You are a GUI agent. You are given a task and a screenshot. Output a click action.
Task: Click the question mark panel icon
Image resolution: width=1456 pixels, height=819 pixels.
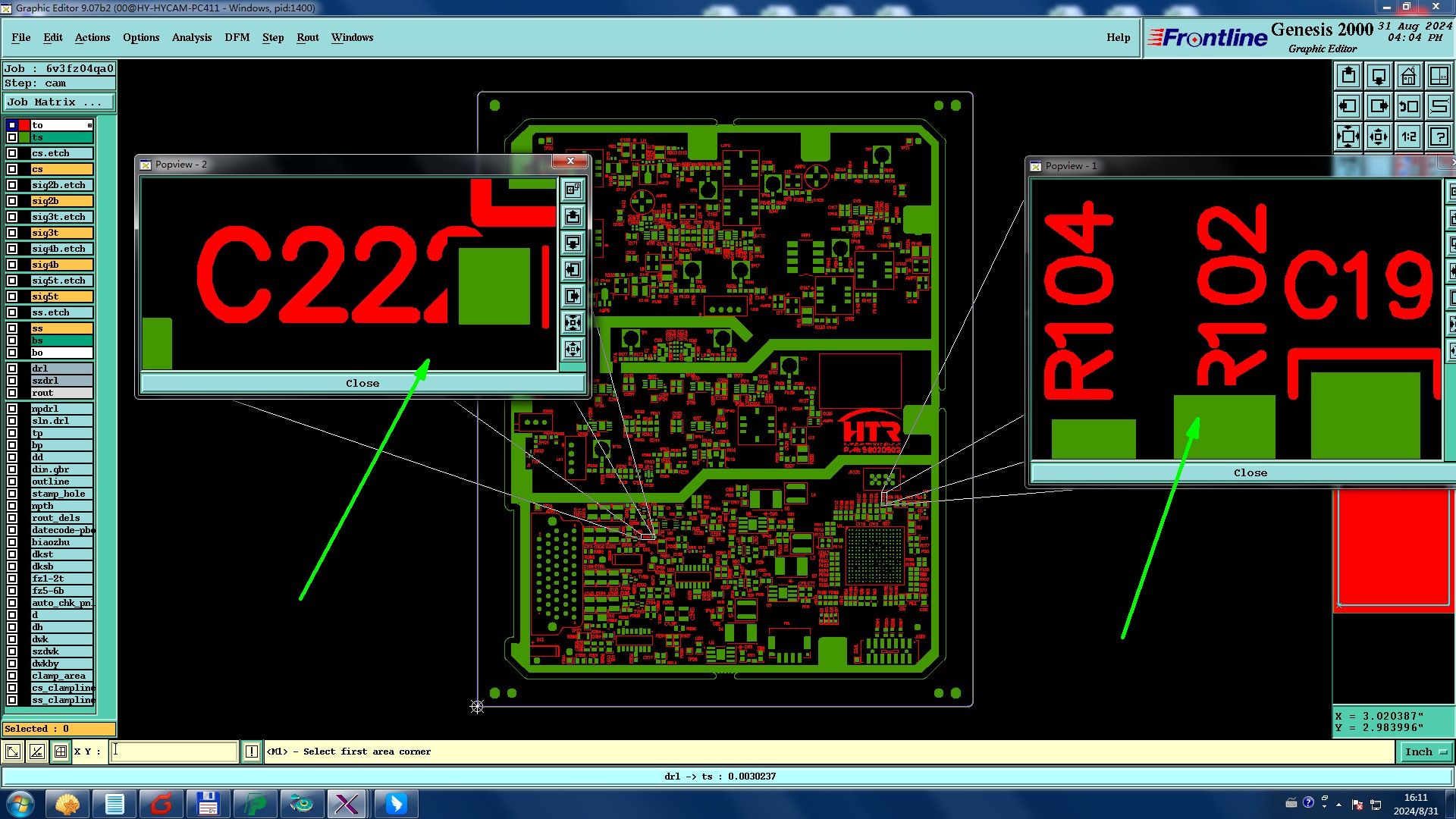coord(1439,136)
